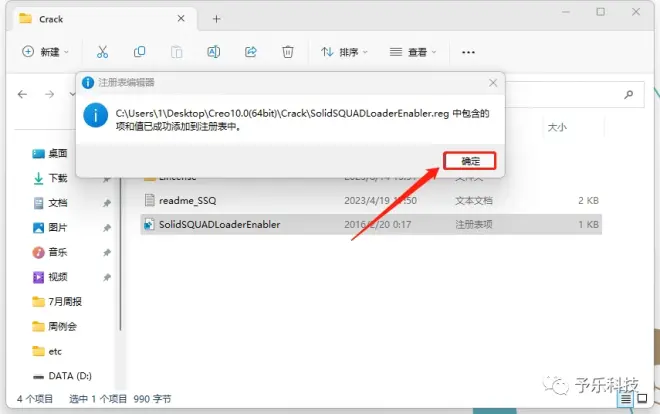
Task: Click the Delete trash icon
Action: pyautogui.click(x=287, y=52)
